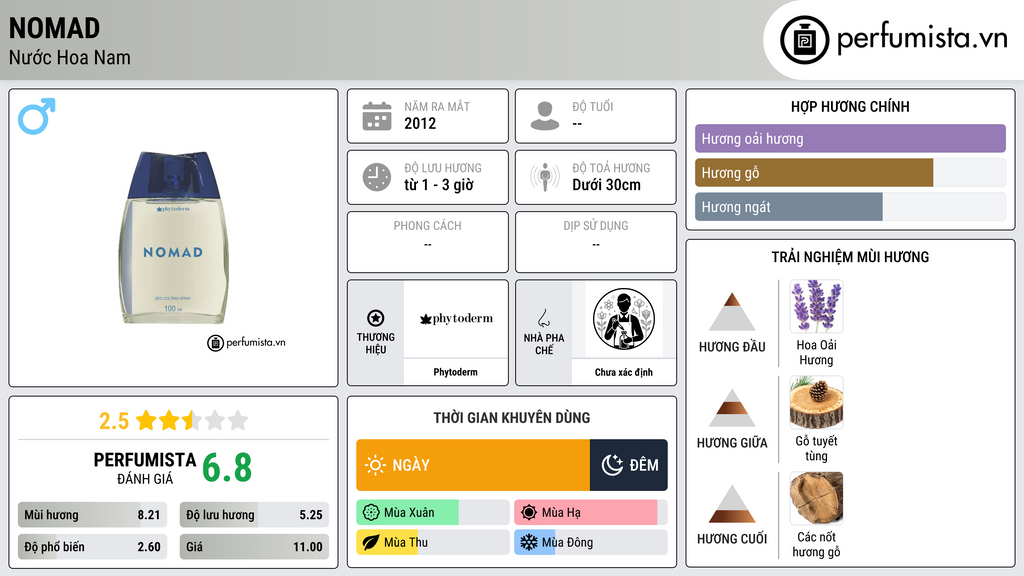
Task: Click the nose icon above Nhà pha chế
Action: click(x=543, y=318)
